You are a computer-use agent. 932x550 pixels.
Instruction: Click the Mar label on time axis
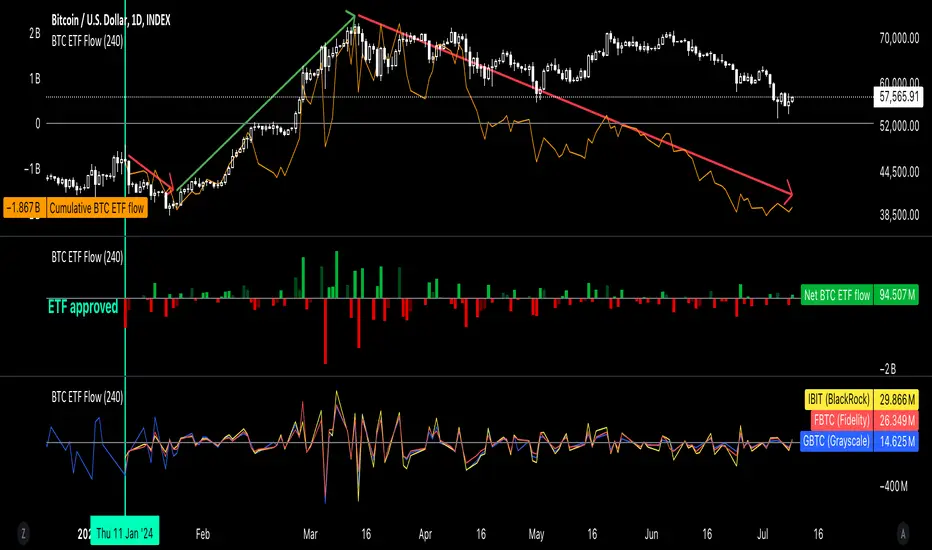[310, 534]
